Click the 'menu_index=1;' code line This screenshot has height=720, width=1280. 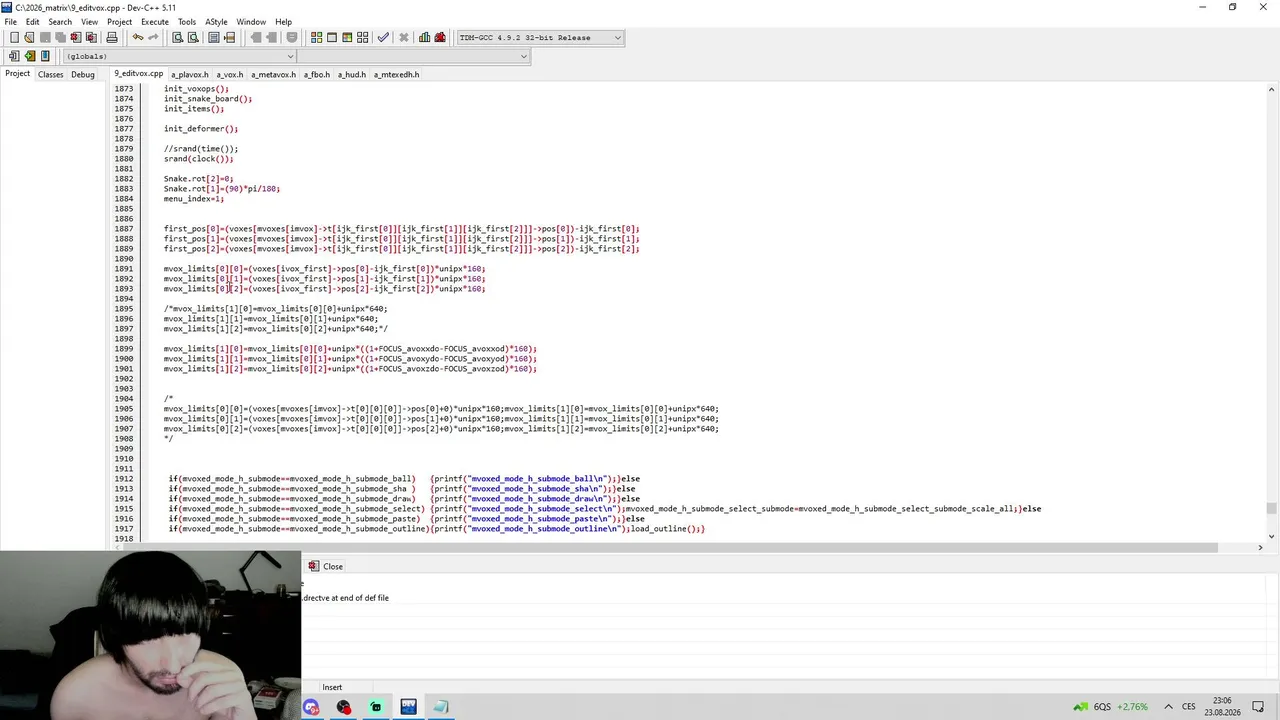[x=194, y=199]
